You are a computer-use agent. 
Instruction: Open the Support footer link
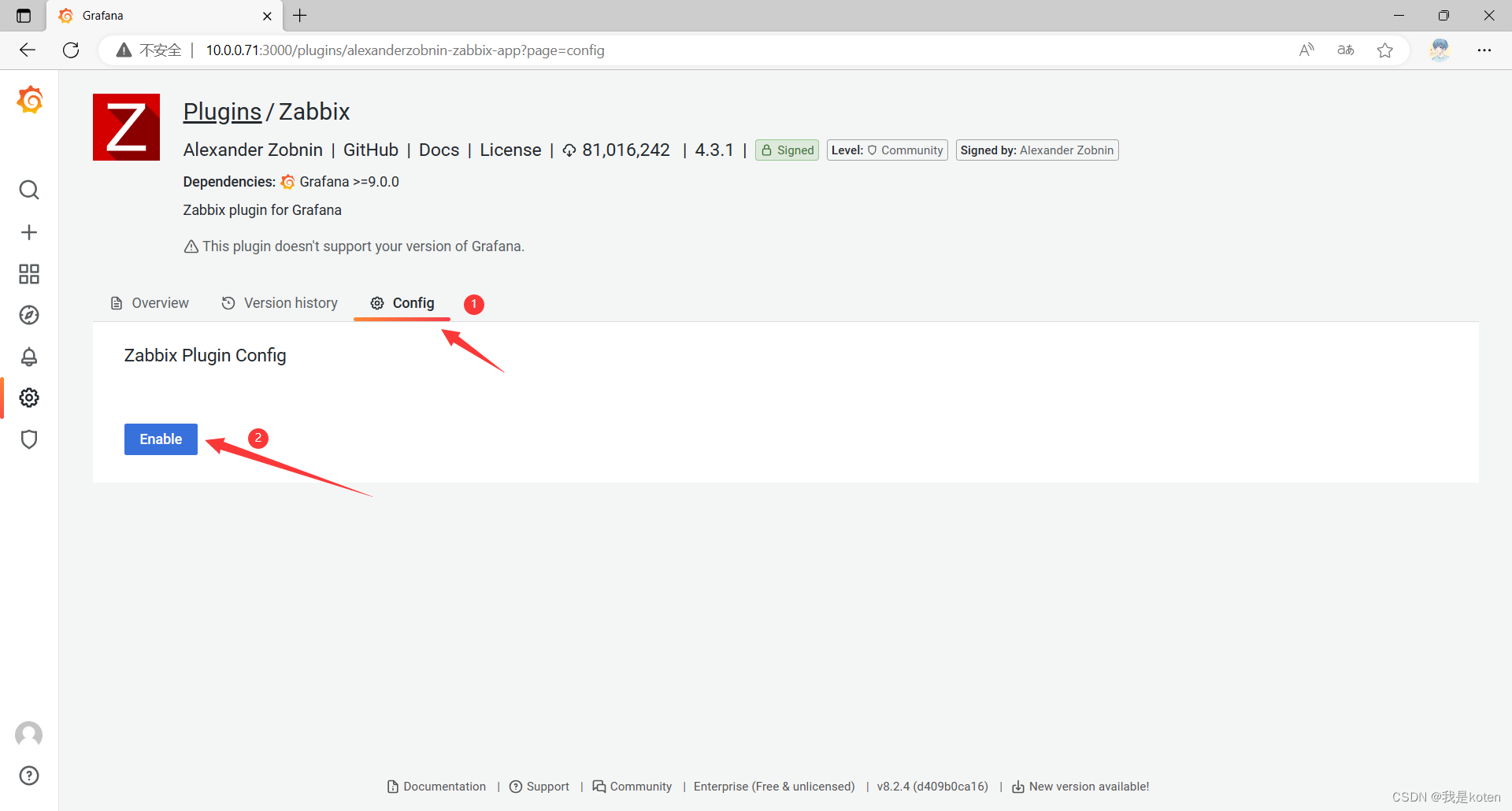coord(539,787)
